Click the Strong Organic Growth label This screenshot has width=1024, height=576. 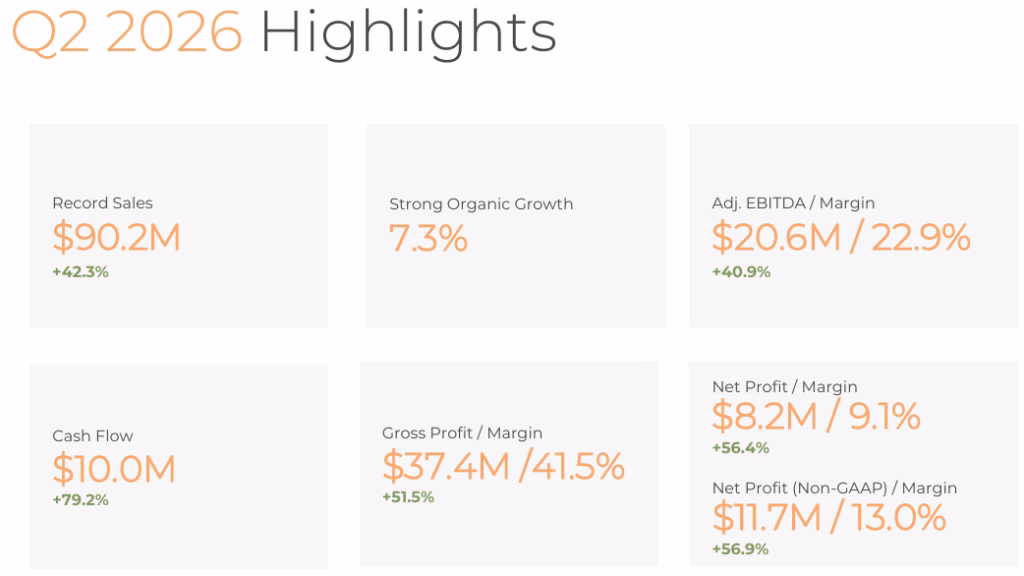481,204
